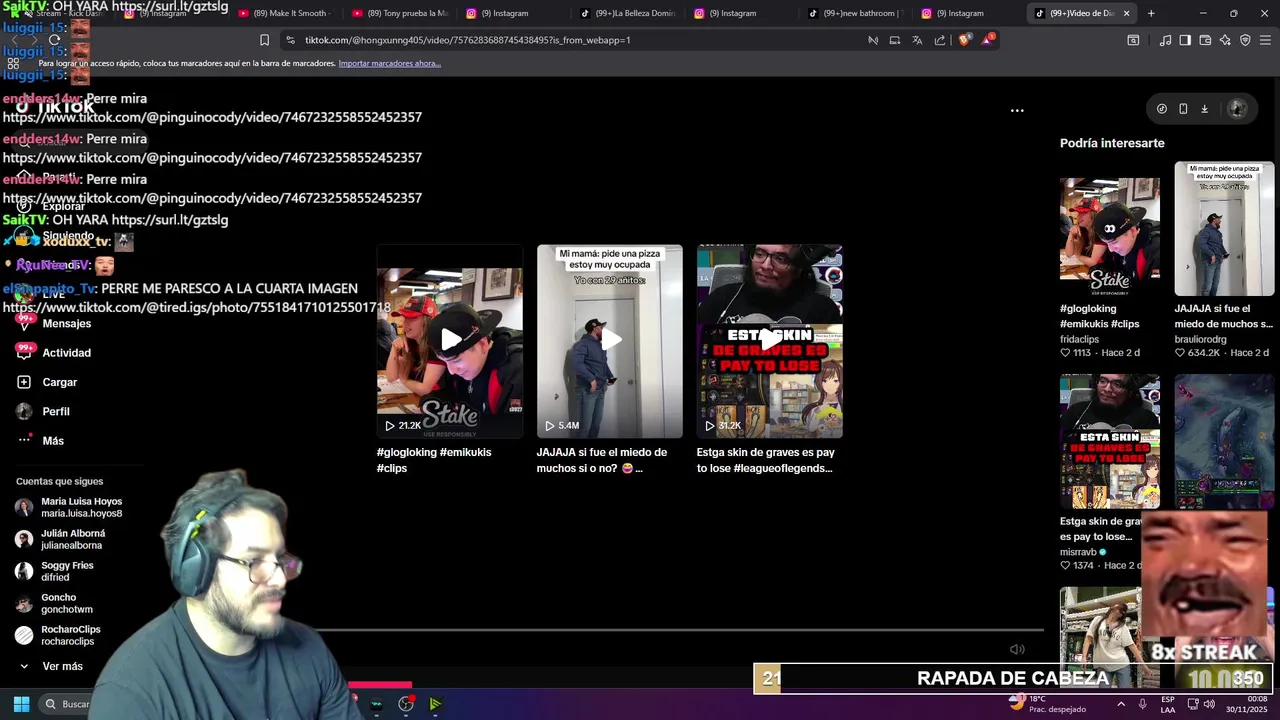This screenshot has height=720, width=1280.
Task: Open the Windows Start menu
Action: pos(21,704)
